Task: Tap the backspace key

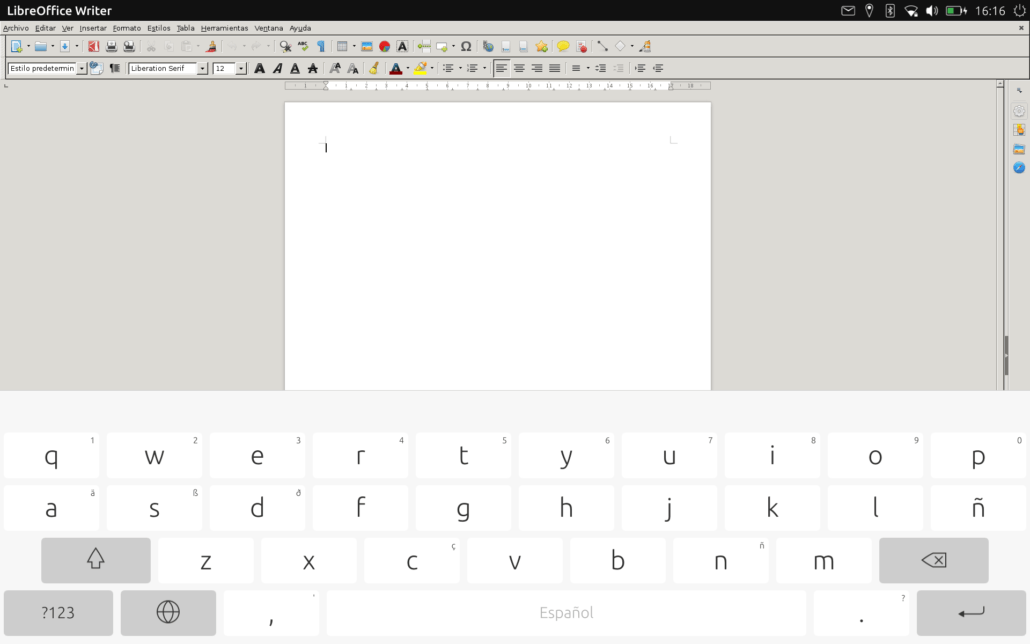Action: pyautogui.click(x=933, y=560)
